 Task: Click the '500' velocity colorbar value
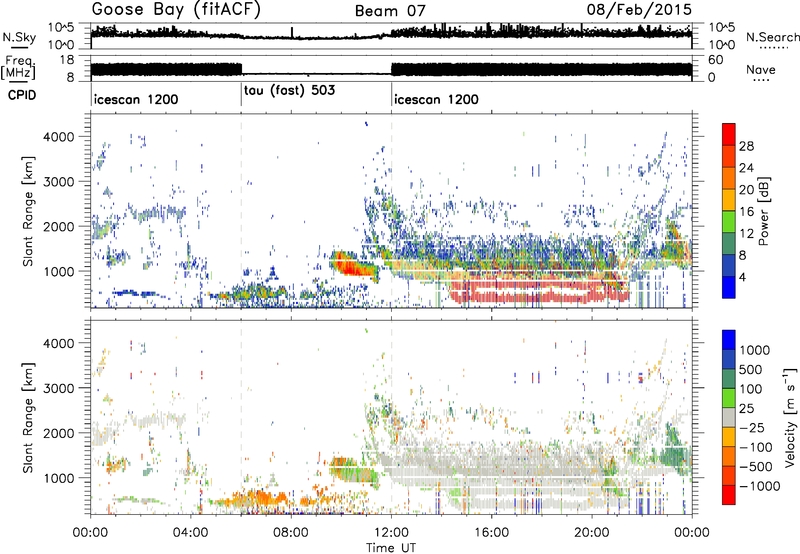point(751,370)
